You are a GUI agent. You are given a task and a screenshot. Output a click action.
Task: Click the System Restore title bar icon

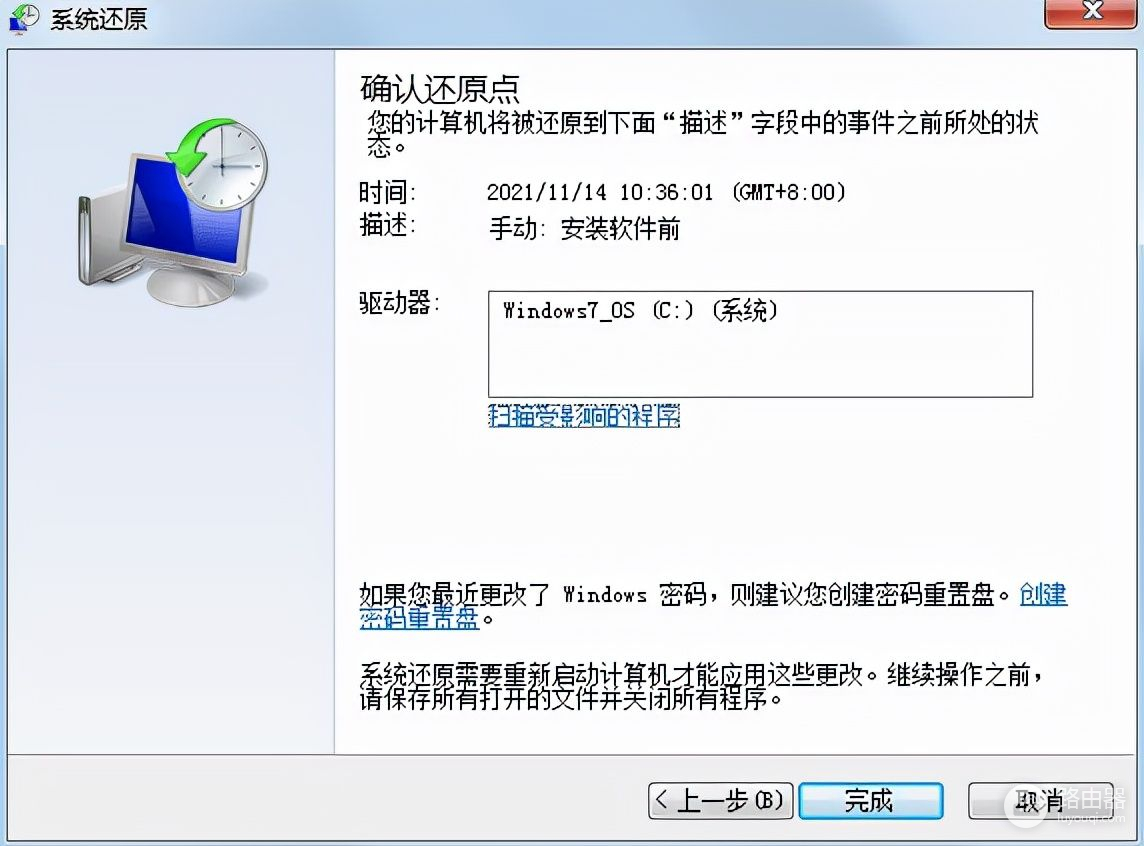pyautogui.click(x=24, y=18)
